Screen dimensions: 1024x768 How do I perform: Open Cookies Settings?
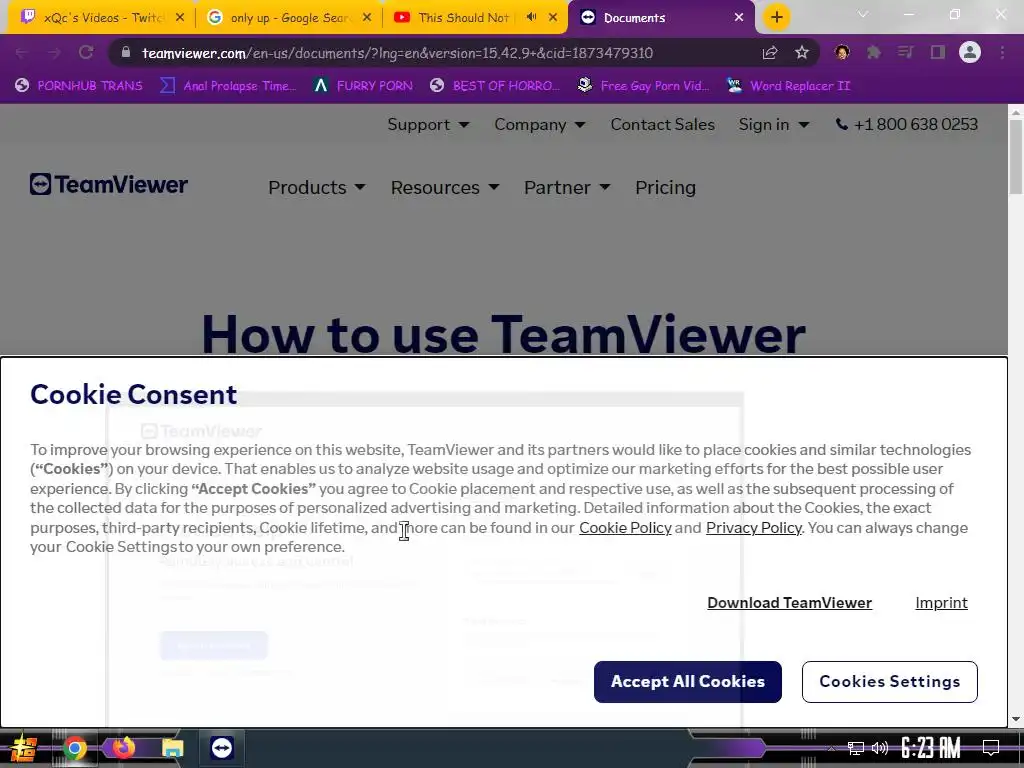click(889, 682)
